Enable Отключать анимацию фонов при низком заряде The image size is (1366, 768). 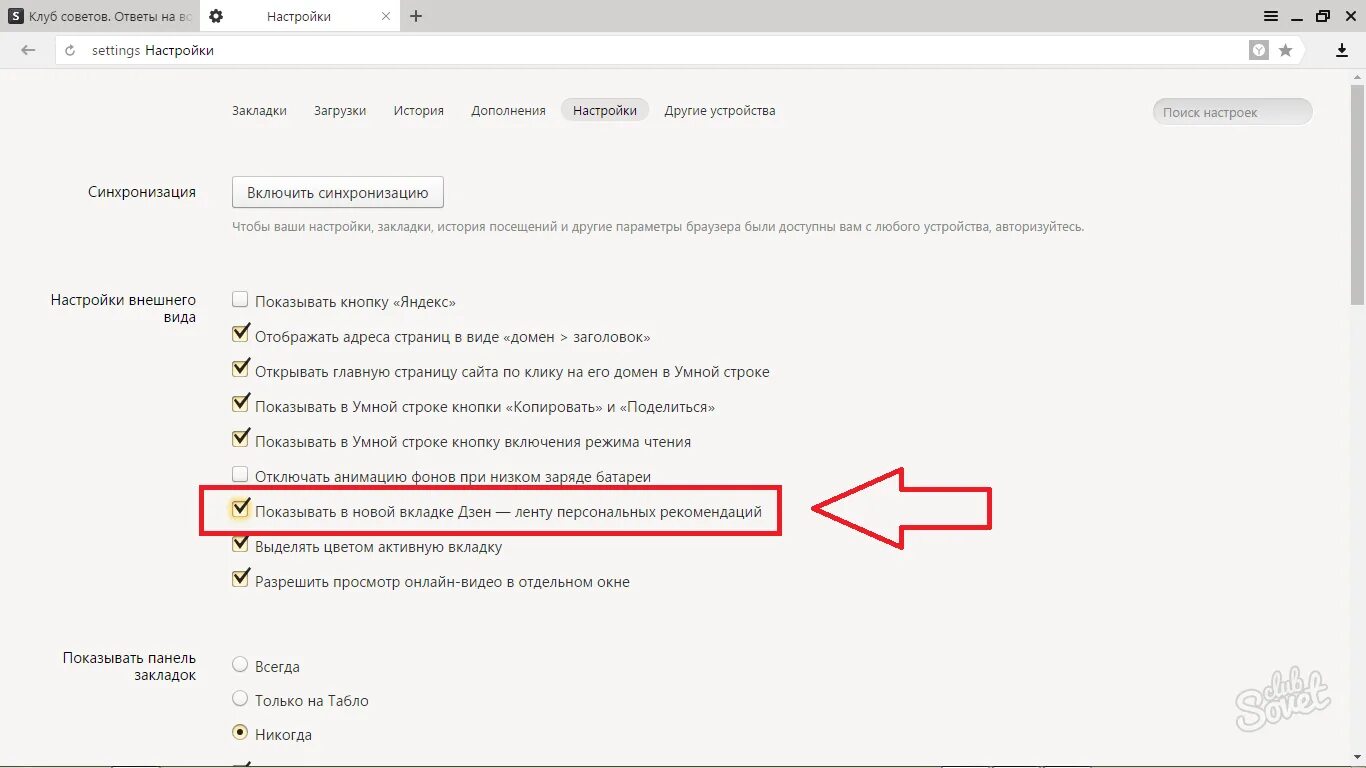click(240, 474)
